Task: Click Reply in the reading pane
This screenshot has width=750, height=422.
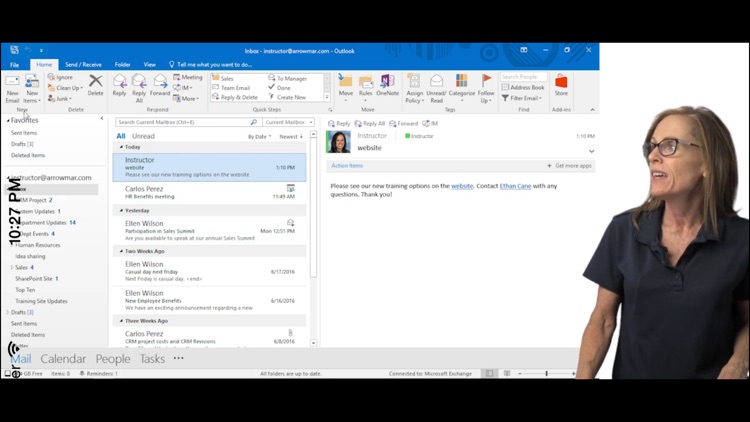Action: tap(339, 123)
